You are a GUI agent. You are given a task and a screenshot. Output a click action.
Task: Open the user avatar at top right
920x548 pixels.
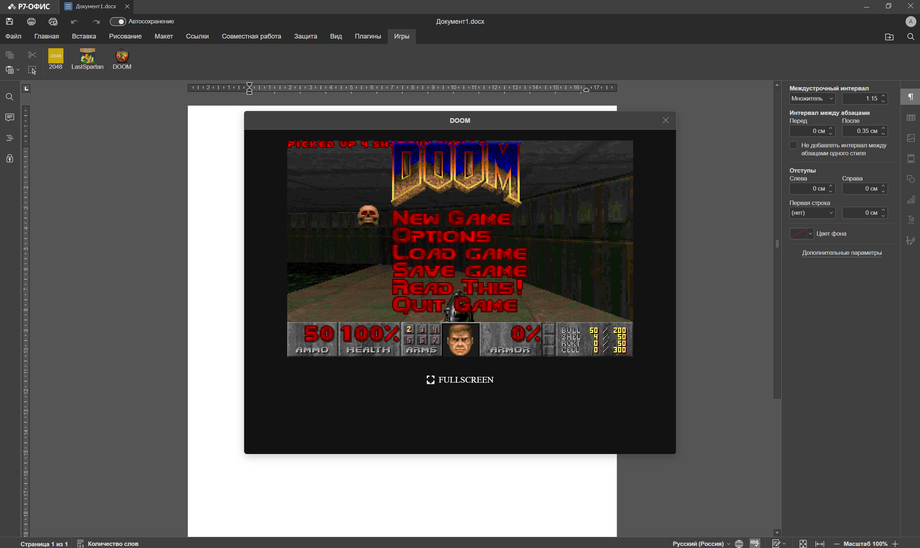click(911, 22)
